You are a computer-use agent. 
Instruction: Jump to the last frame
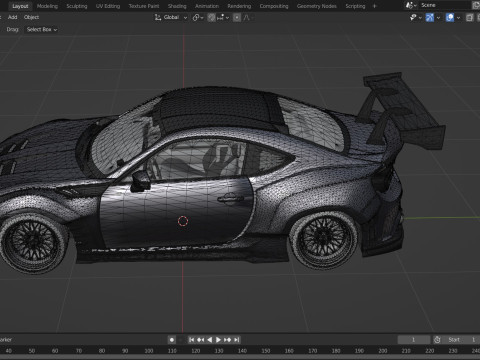click(236, 340)
